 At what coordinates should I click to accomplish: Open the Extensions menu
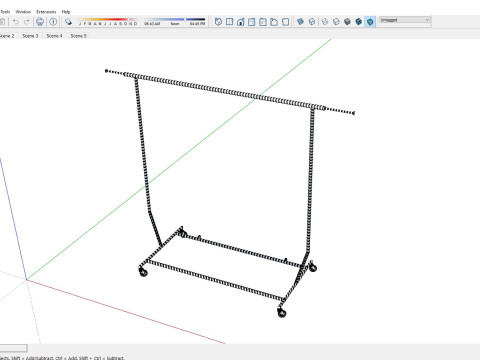coord(46,12)
